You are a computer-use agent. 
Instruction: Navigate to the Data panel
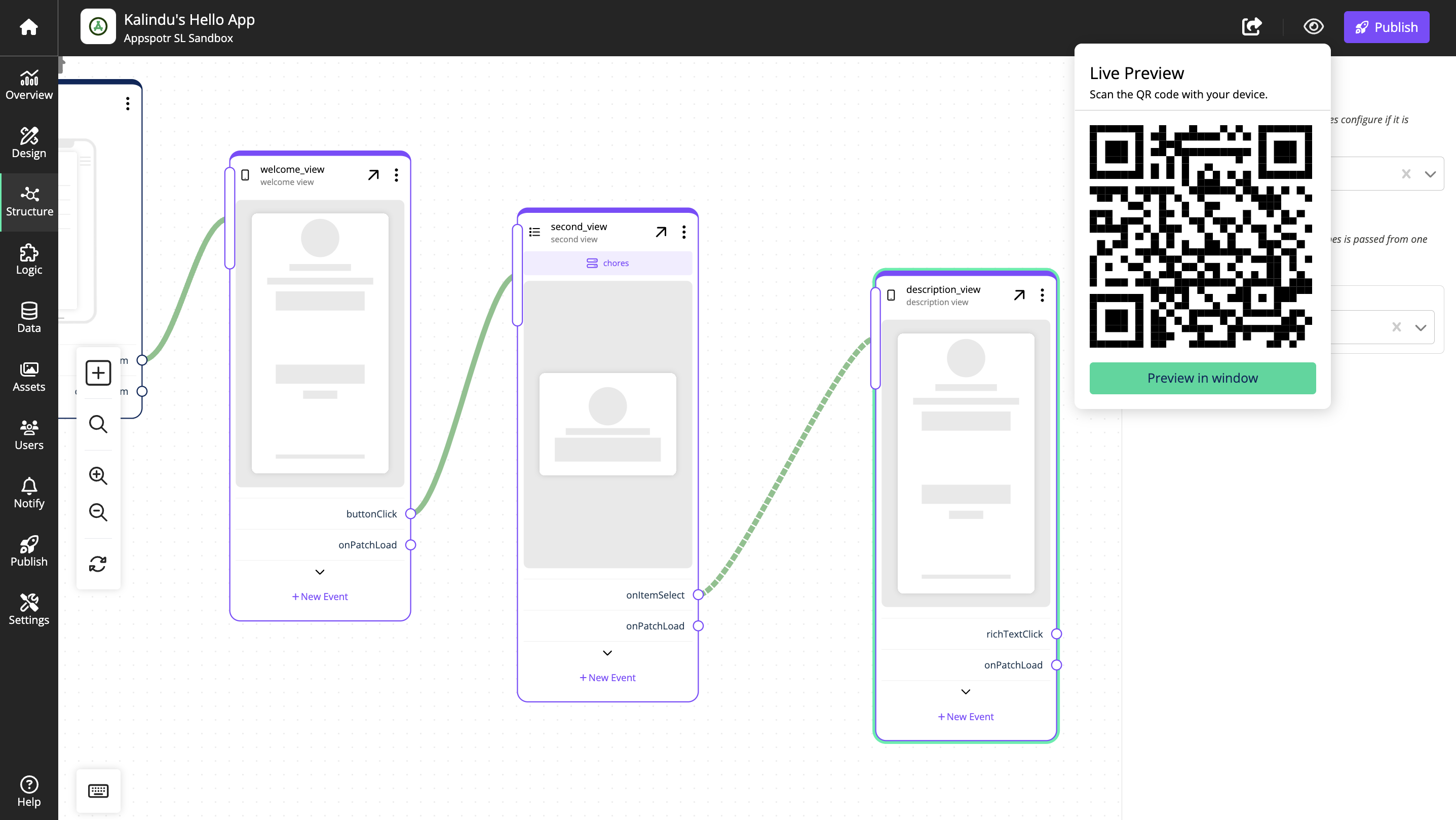tap(29, 318)
